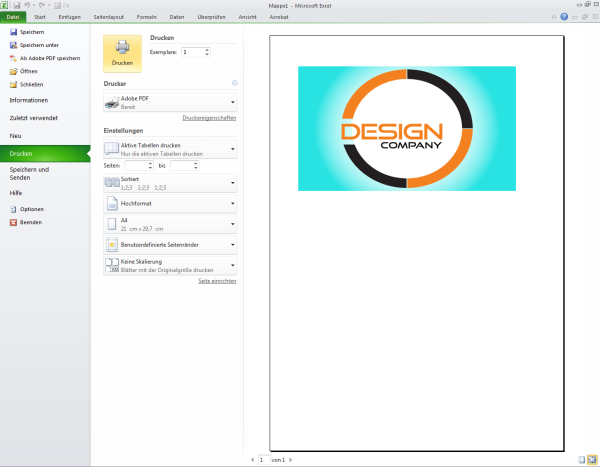Image resolution: width=600 pixels, height=467 pixels.
Task: Open the Ansicht tab
Action: pos(248,17)
